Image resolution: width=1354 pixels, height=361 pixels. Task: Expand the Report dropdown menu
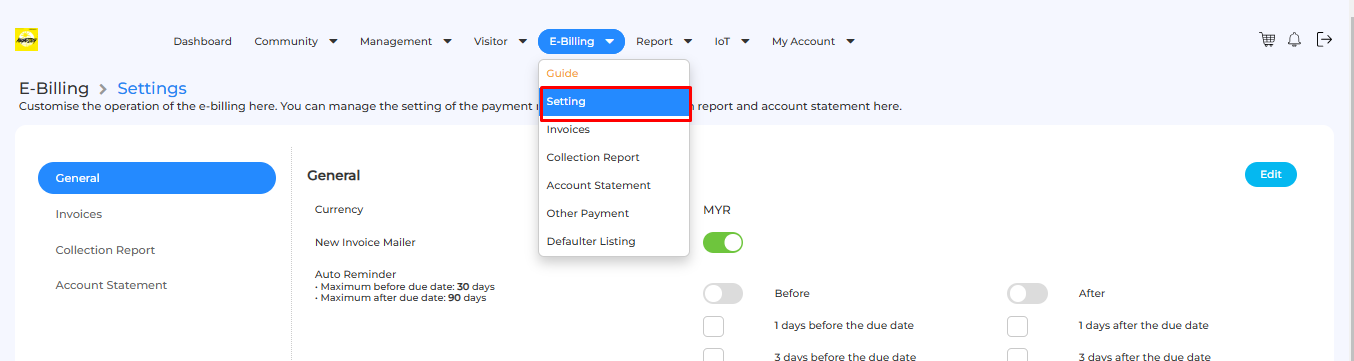664,41
